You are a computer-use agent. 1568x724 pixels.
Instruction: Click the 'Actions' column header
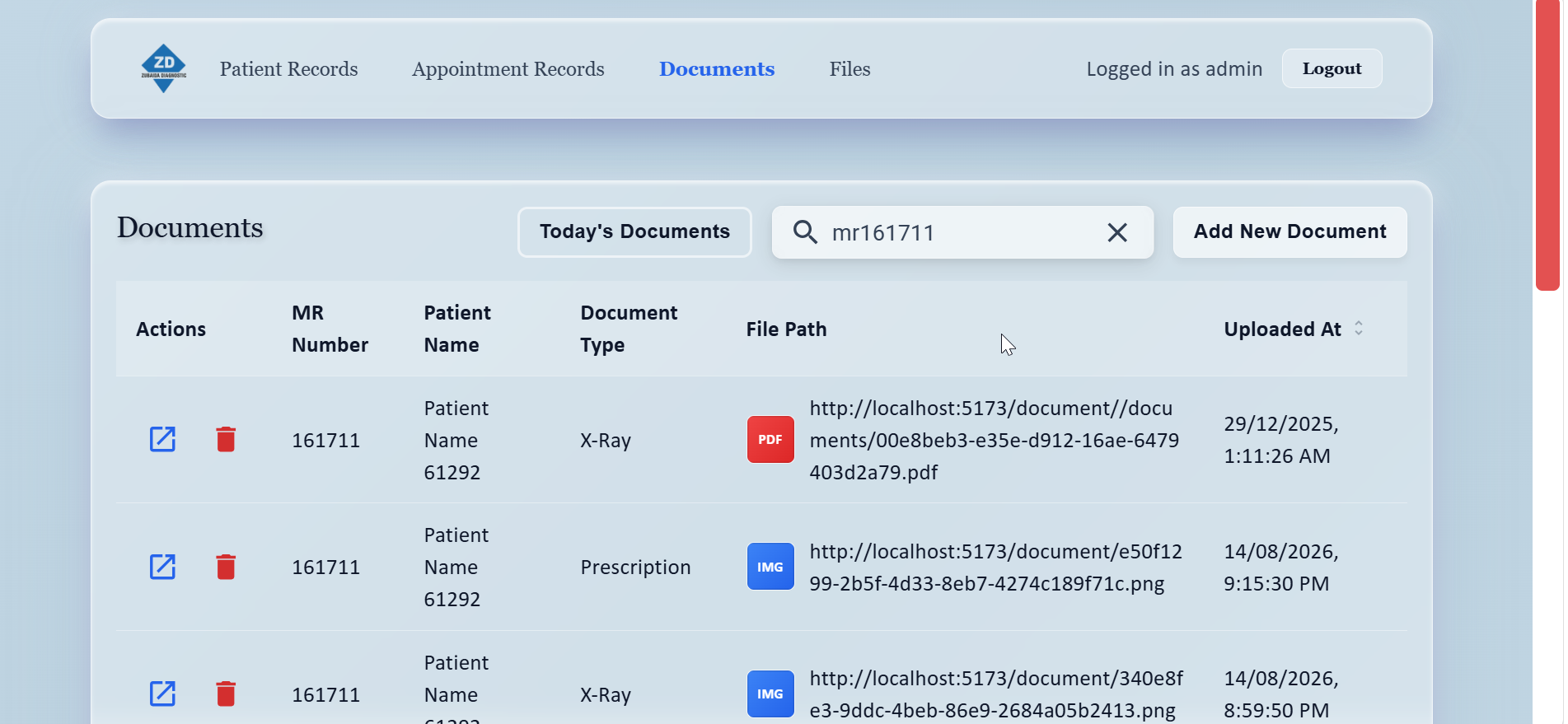171,329
